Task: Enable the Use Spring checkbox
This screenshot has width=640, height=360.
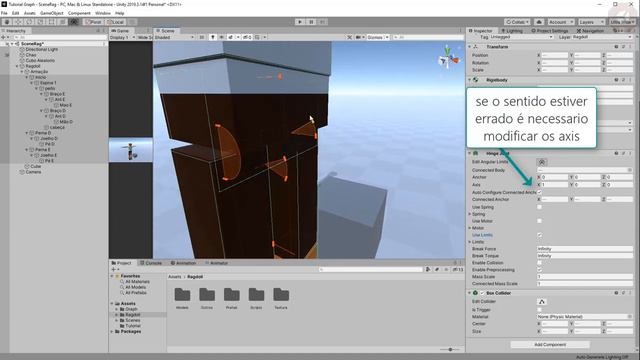Action: [x=539, y=207]
